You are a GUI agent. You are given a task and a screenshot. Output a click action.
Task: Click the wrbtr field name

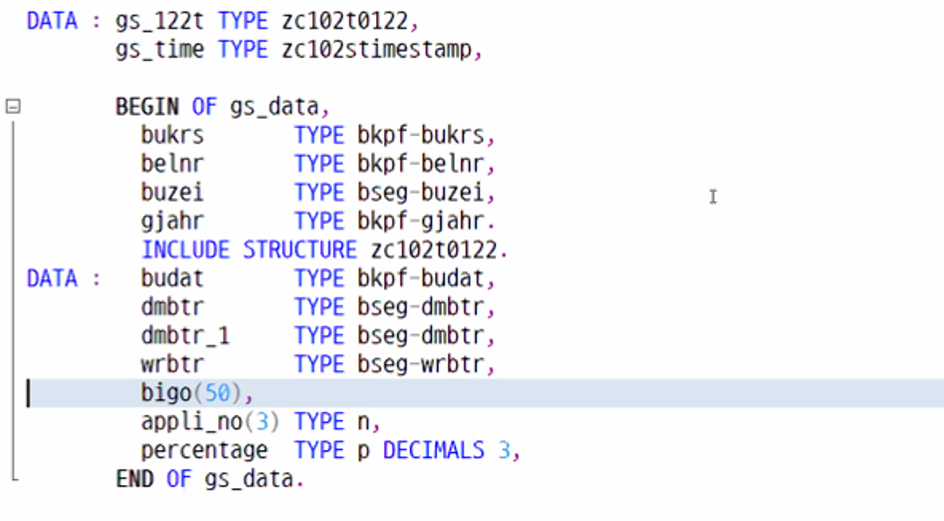click(x=172, y=364)
